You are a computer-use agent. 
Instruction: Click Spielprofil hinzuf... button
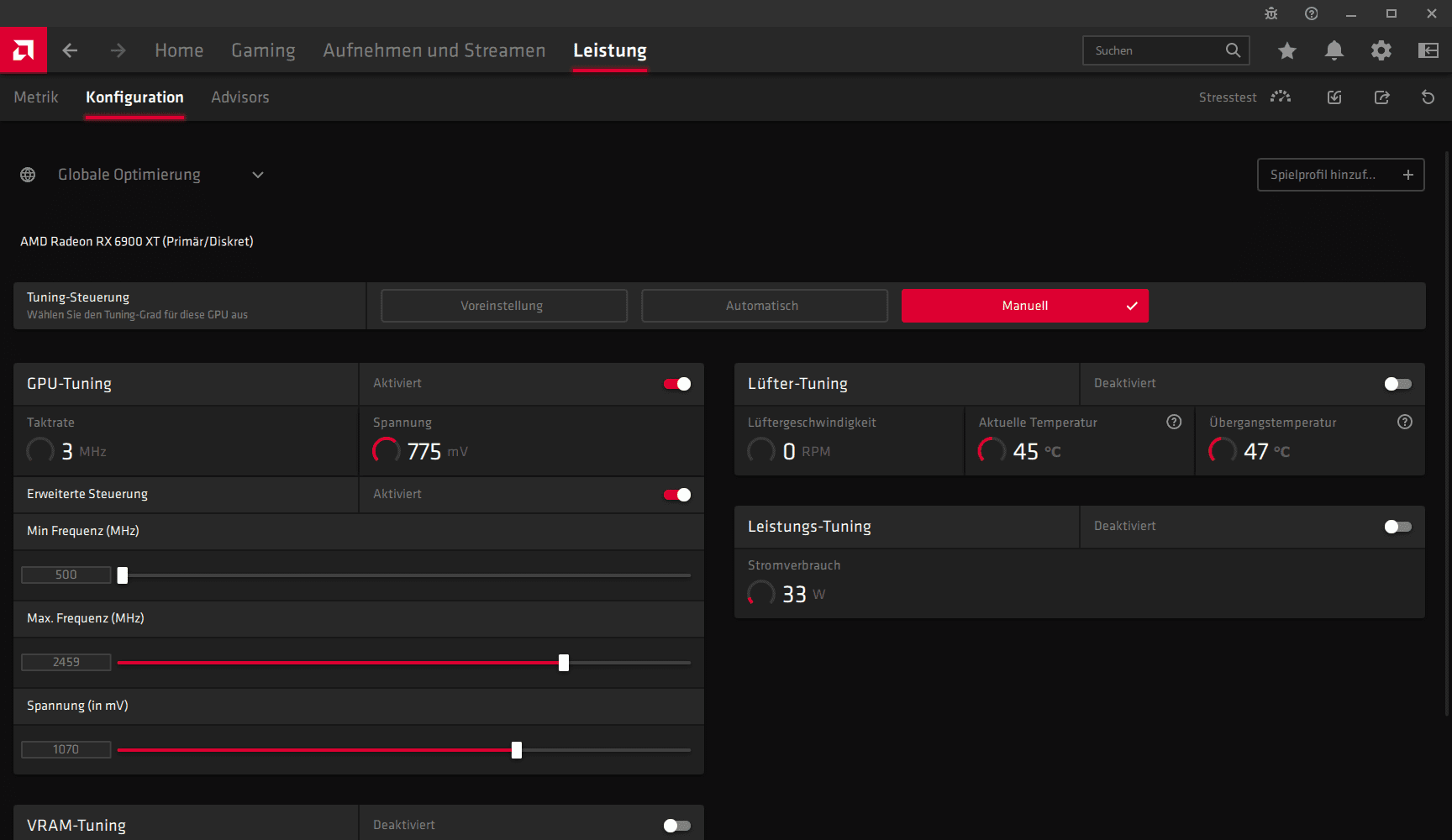pos(1340,175)
